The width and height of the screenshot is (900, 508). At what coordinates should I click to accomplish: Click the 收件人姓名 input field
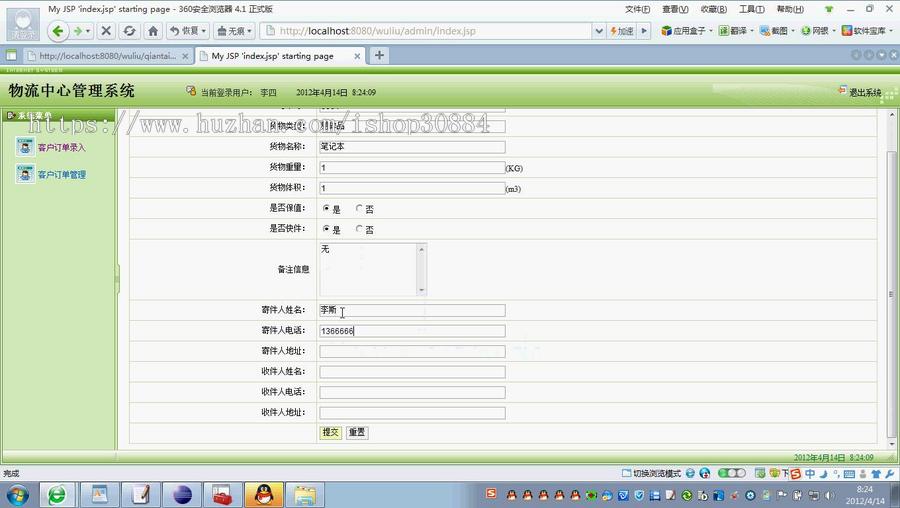(x=412, y=372)
